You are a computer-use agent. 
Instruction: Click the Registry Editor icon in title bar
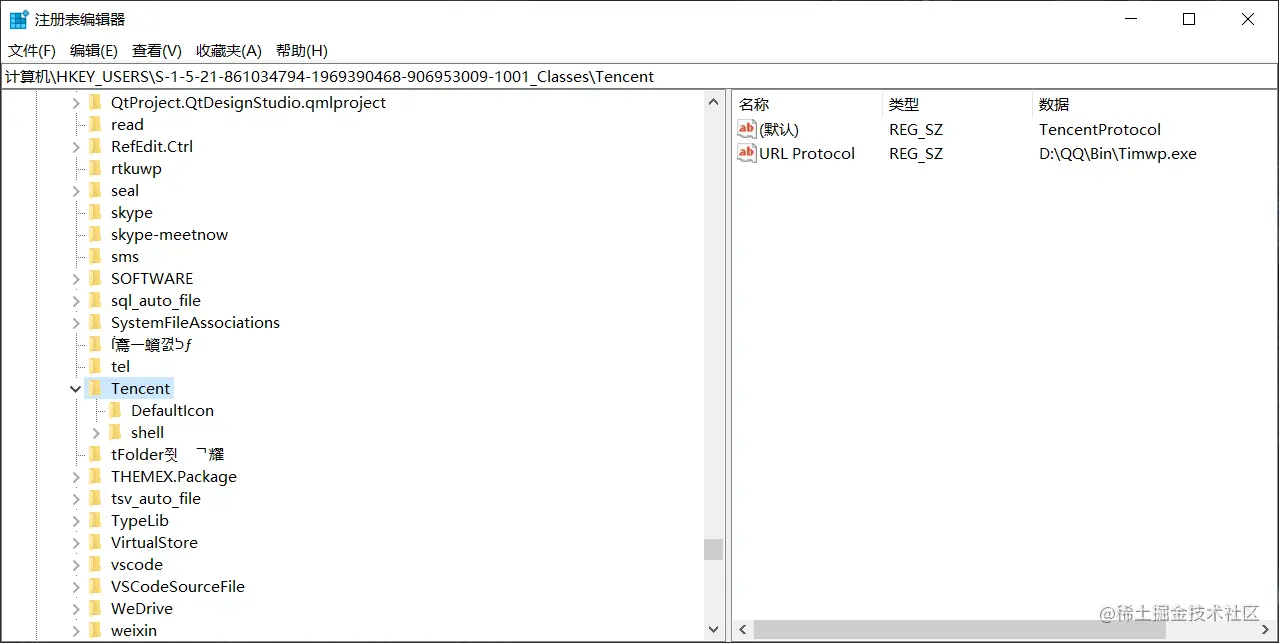click(x=16, y=18)
